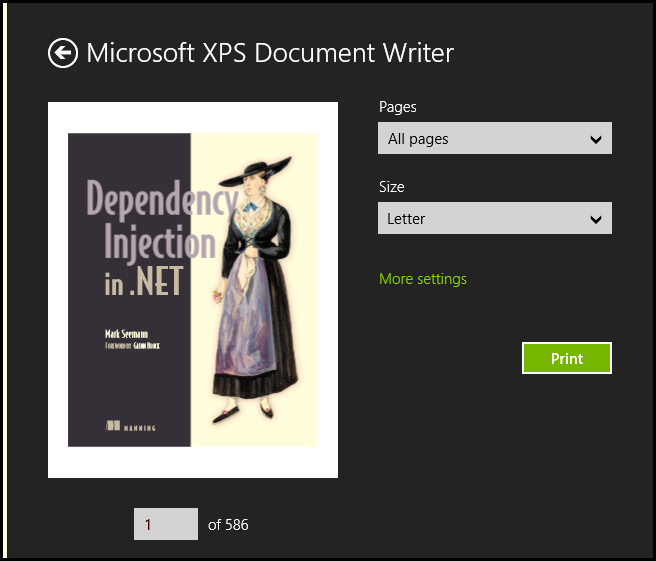
Task: Go back using the circled arrow icon
Action: 63,53
